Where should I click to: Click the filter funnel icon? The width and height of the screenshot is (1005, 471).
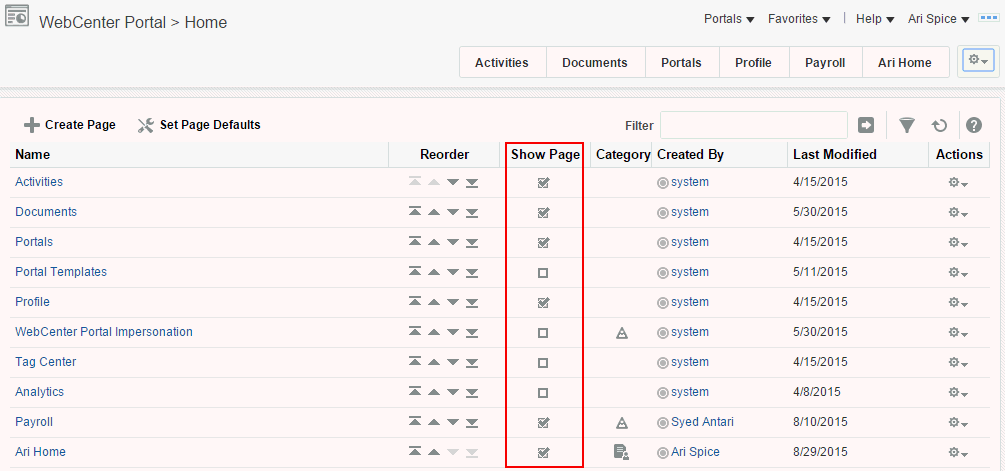point(907,125)
